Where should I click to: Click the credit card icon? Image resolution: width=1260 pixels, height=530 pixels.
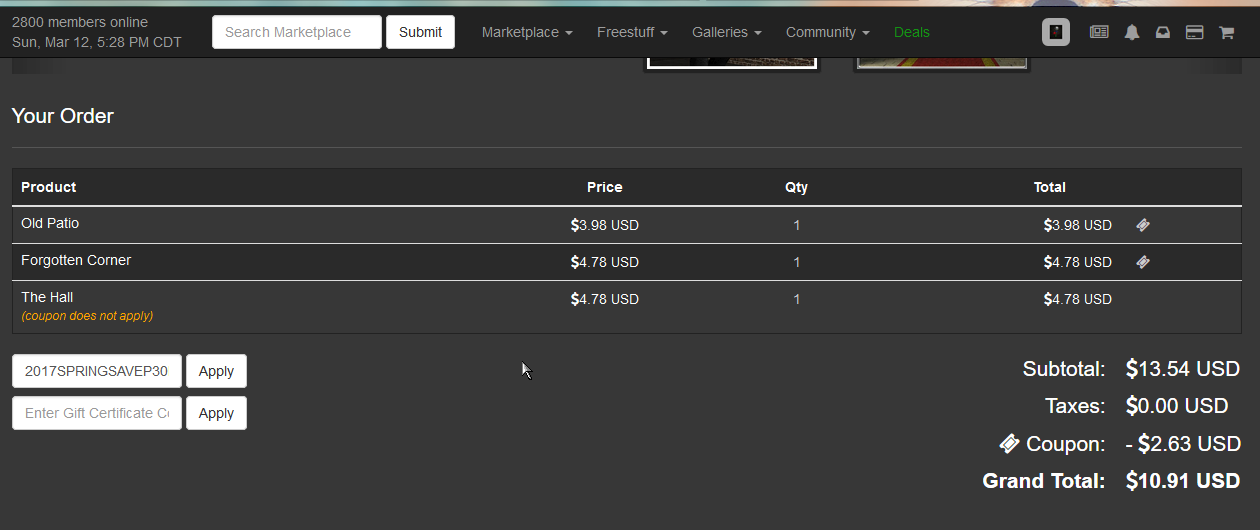[x=1194, y=32]
